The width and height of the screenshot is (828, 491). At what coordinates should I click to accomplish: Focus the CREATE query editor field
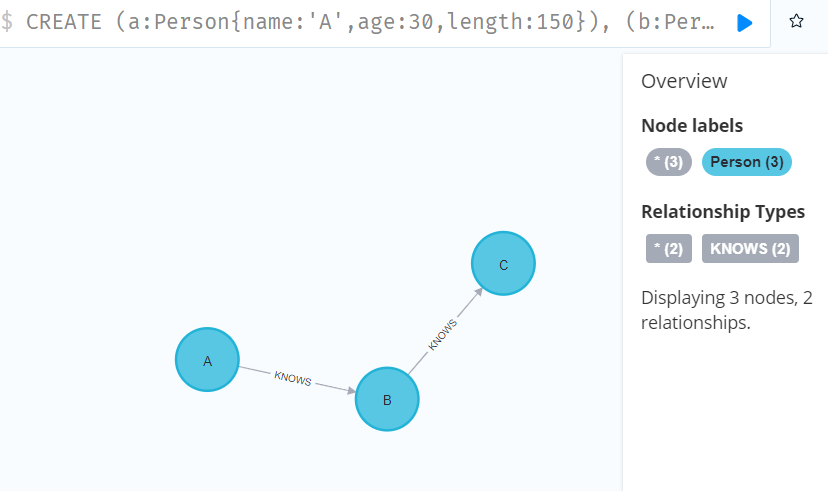point(370,22)
